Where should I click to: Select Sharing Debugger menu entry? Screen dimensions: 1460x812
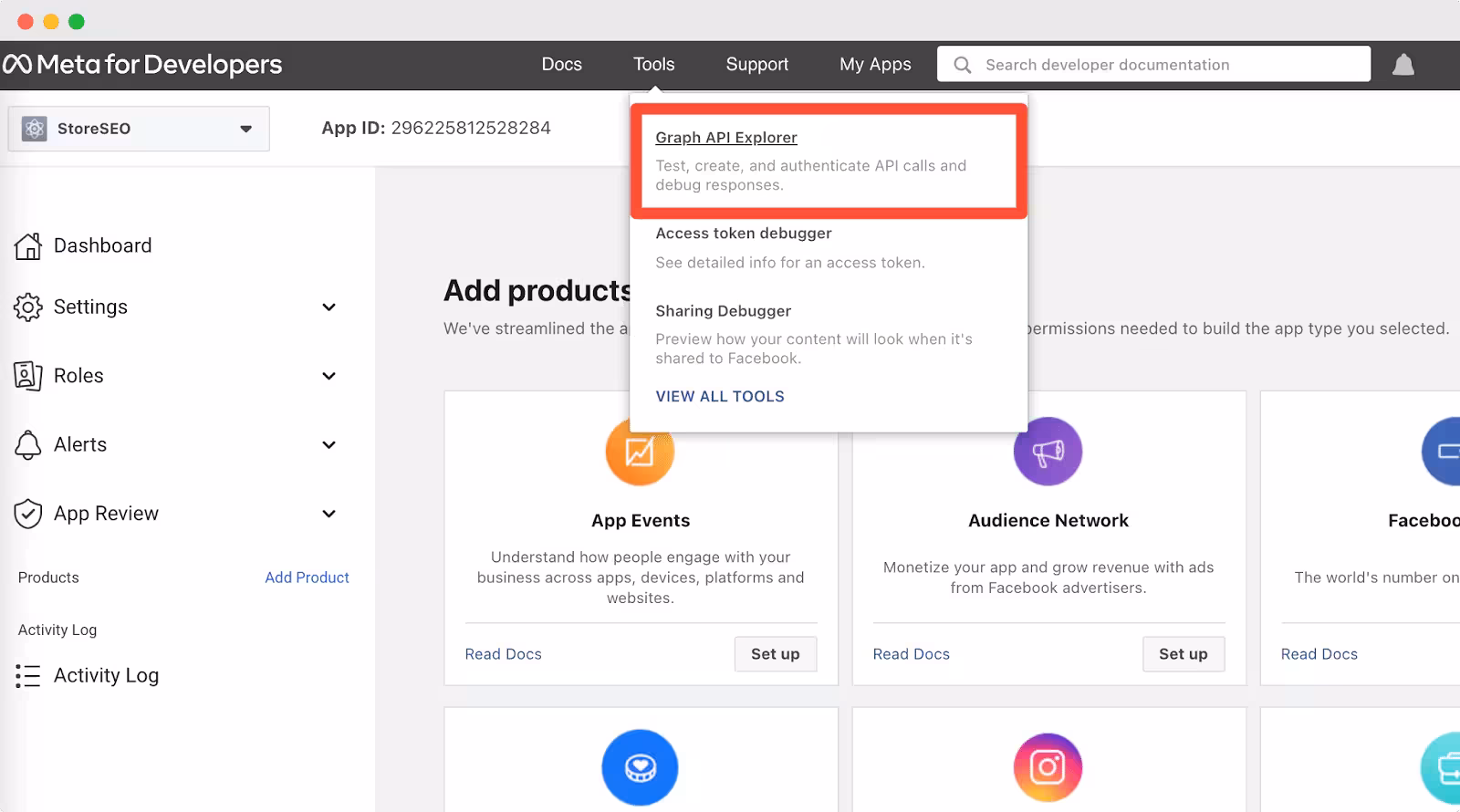(724, 311)
